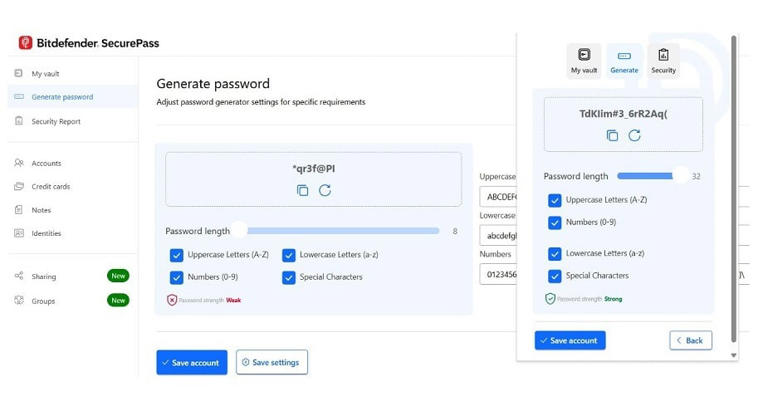Toggle Uppercase Letters (A-Z) checkbox in main page
Image resolution: width=768 pixels, height=416 pixels.
[177, 255]
